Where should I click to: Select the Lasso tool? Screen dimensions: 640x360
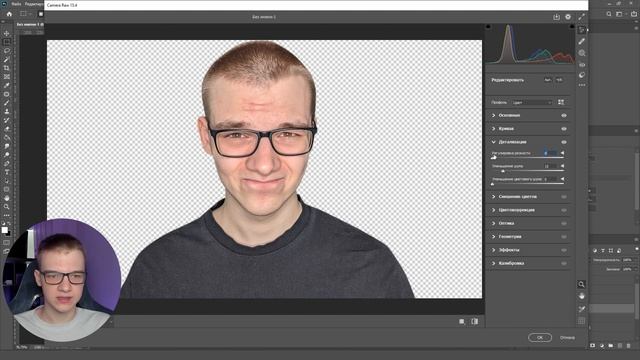[x=7, y=51]
